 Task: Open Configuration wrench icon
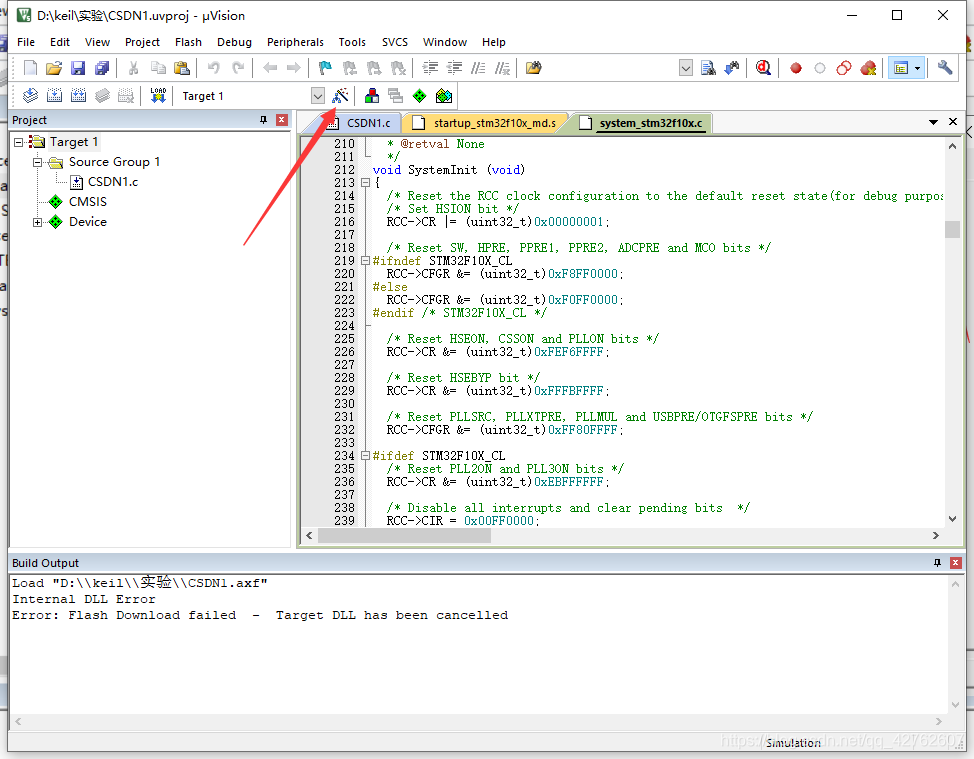click(x=945, y=68)
